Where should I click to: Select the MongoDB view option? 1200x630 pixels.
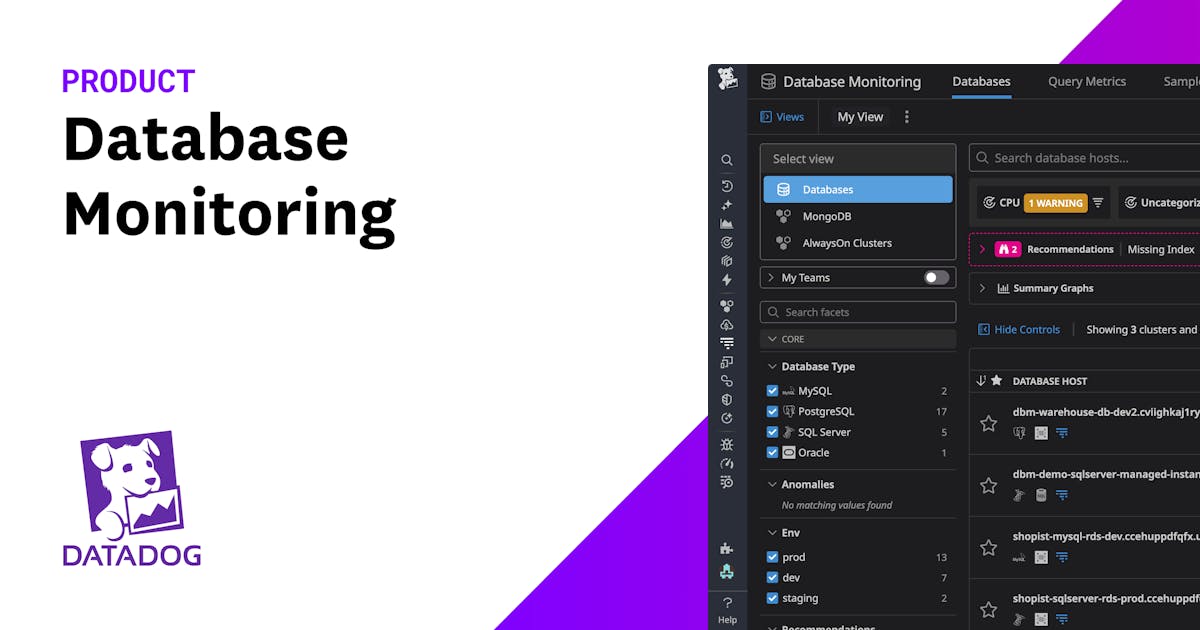(858, 216)
